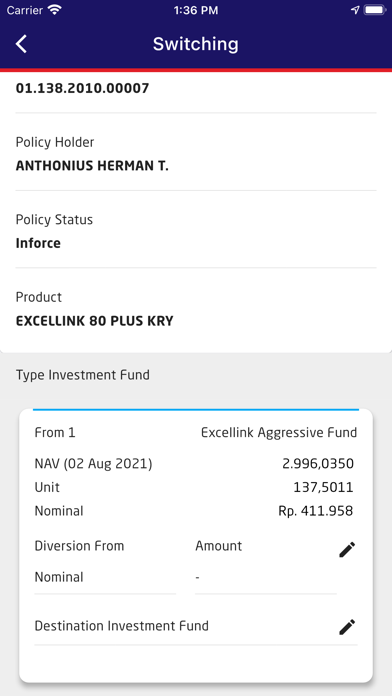Select the policy number 01.138.2010.00007
The image size is (392, 696).
click(x=83, y=88)
